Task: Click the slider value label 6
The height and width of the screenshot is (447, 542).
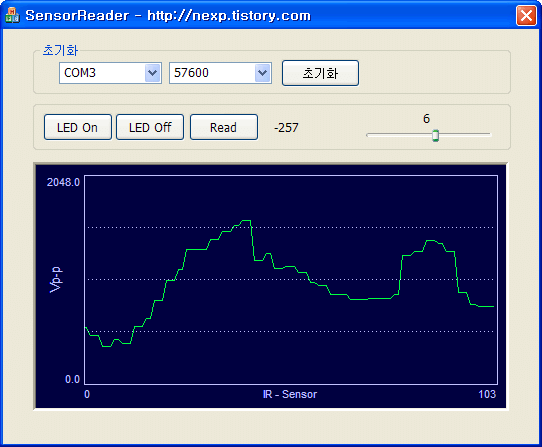Action: (x=427, y=119)
